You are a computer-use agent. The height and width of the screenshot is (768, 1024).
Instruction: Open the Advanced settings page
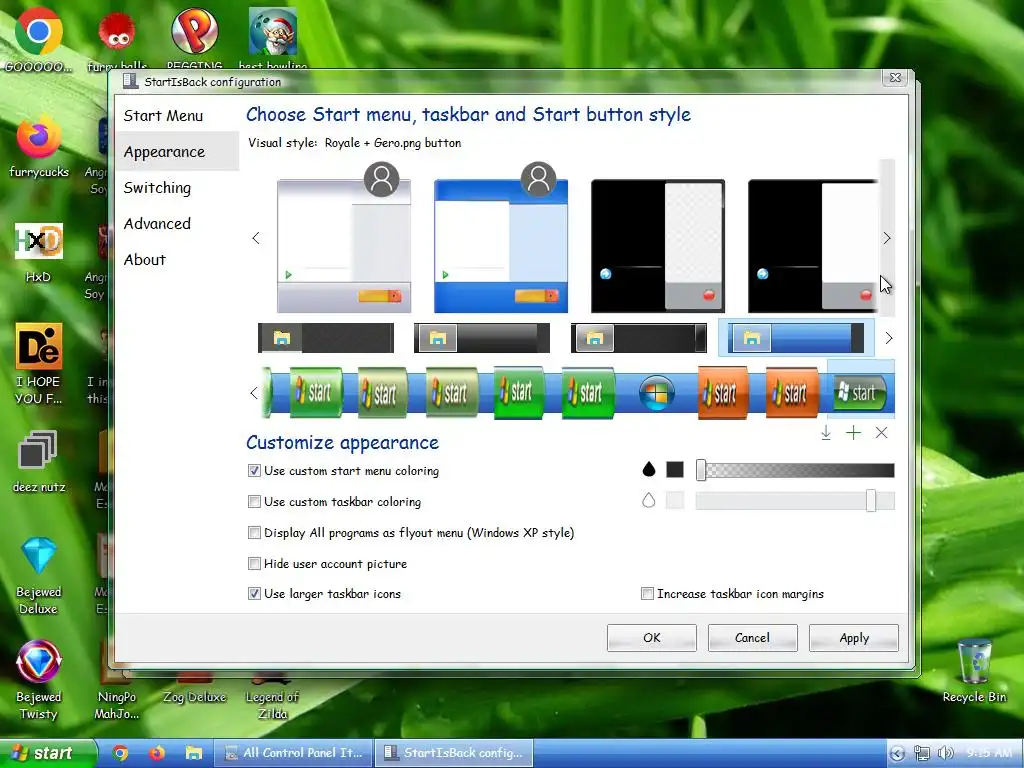click(x=157, y=223)
